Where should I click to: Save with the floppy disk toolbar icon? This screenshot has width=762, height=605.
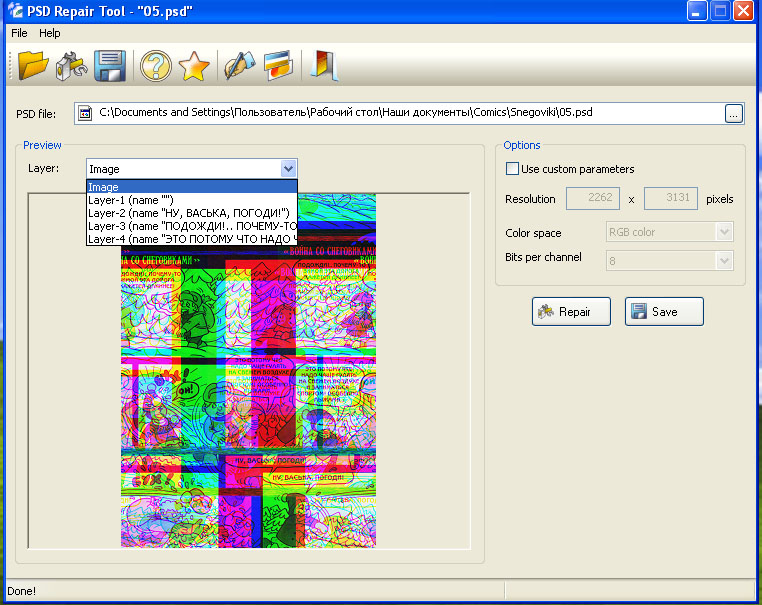coord(110,66)
